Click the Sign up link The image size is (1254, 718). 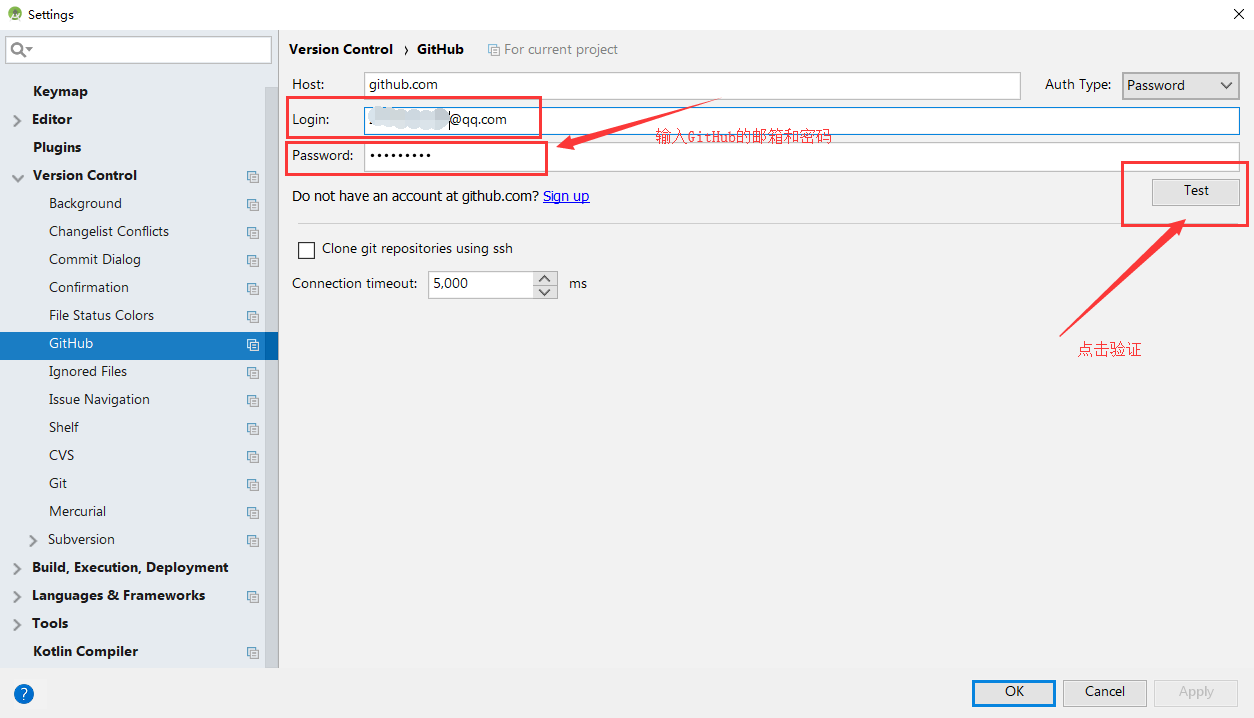(x=566, y=196)
